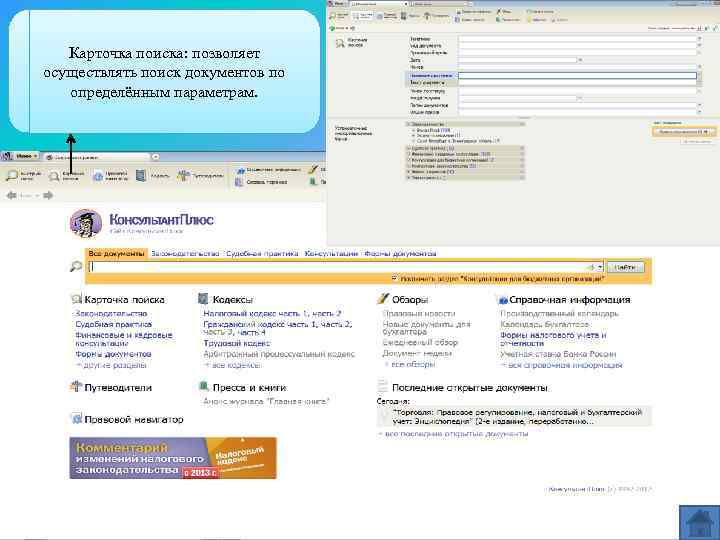Expand все кодексы link

pos(232,365)
